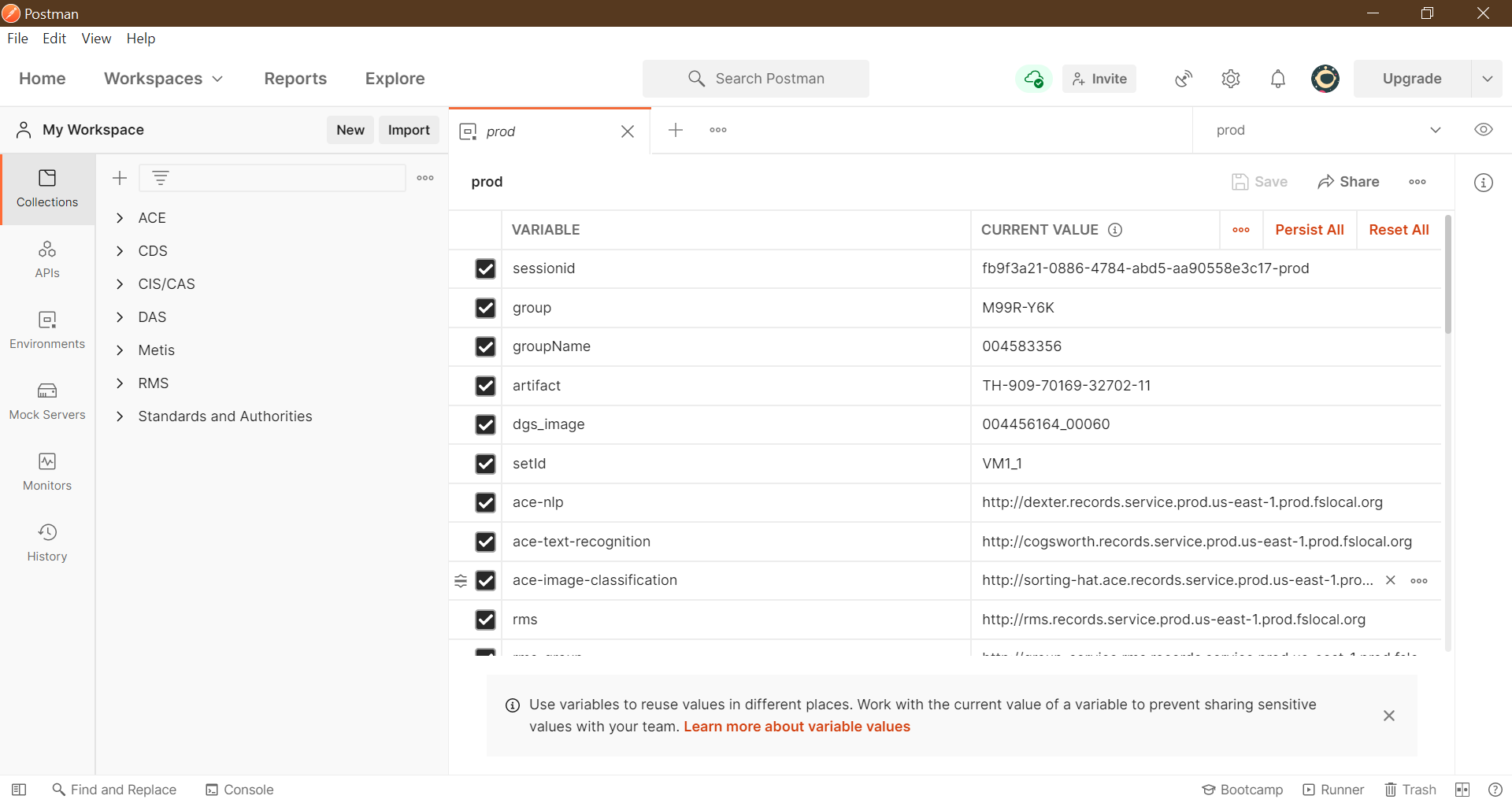Screen dimensions: 1512x803
Task: Open the Monitors sidebar panel
Action: coord(47,472)
